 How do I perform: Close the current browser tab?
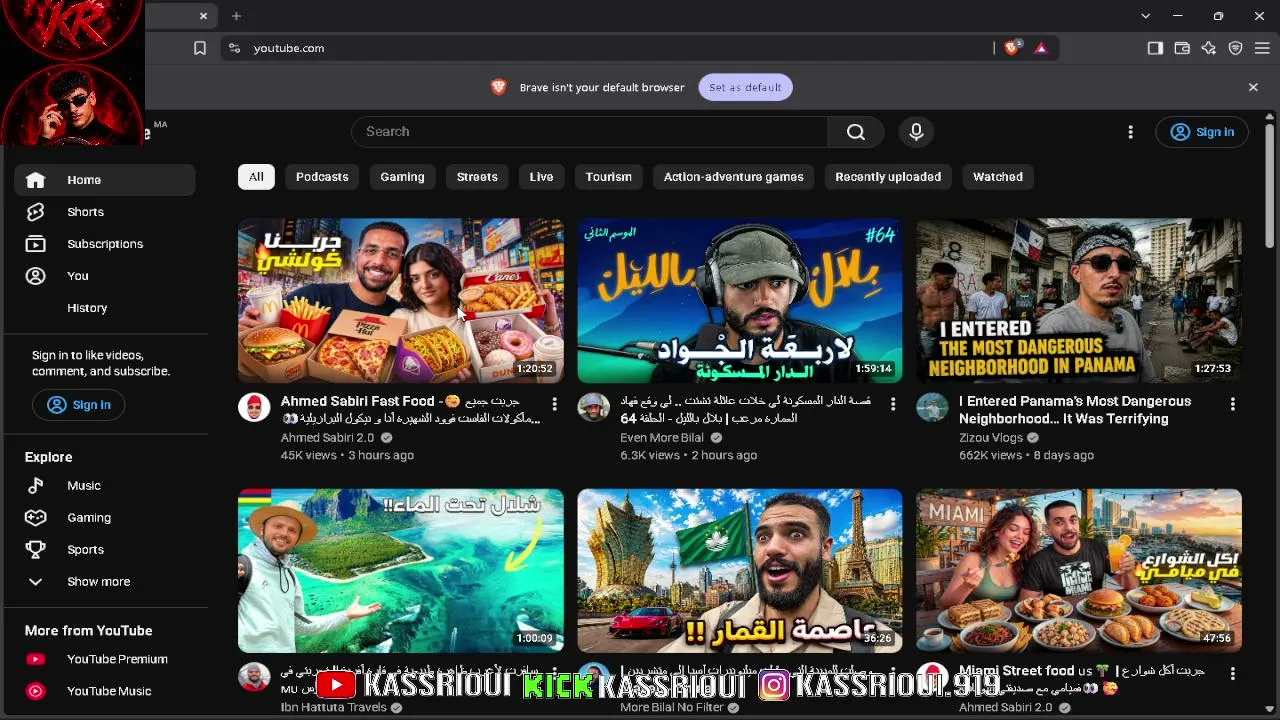pyautogui.click(x=203, y=16)
